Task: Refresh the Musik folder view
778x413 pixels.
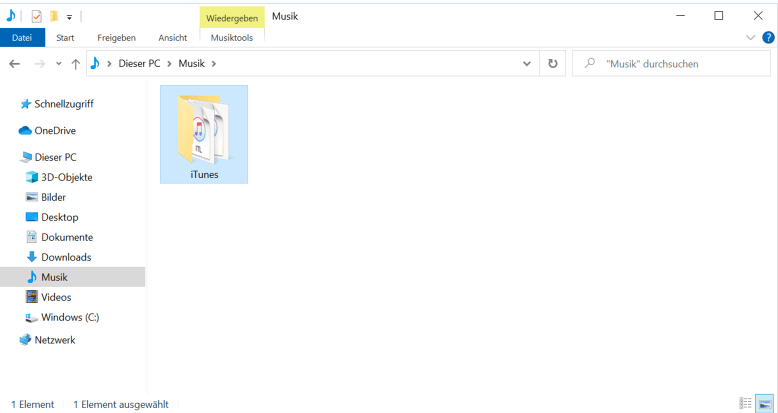Action: point(552,64)
